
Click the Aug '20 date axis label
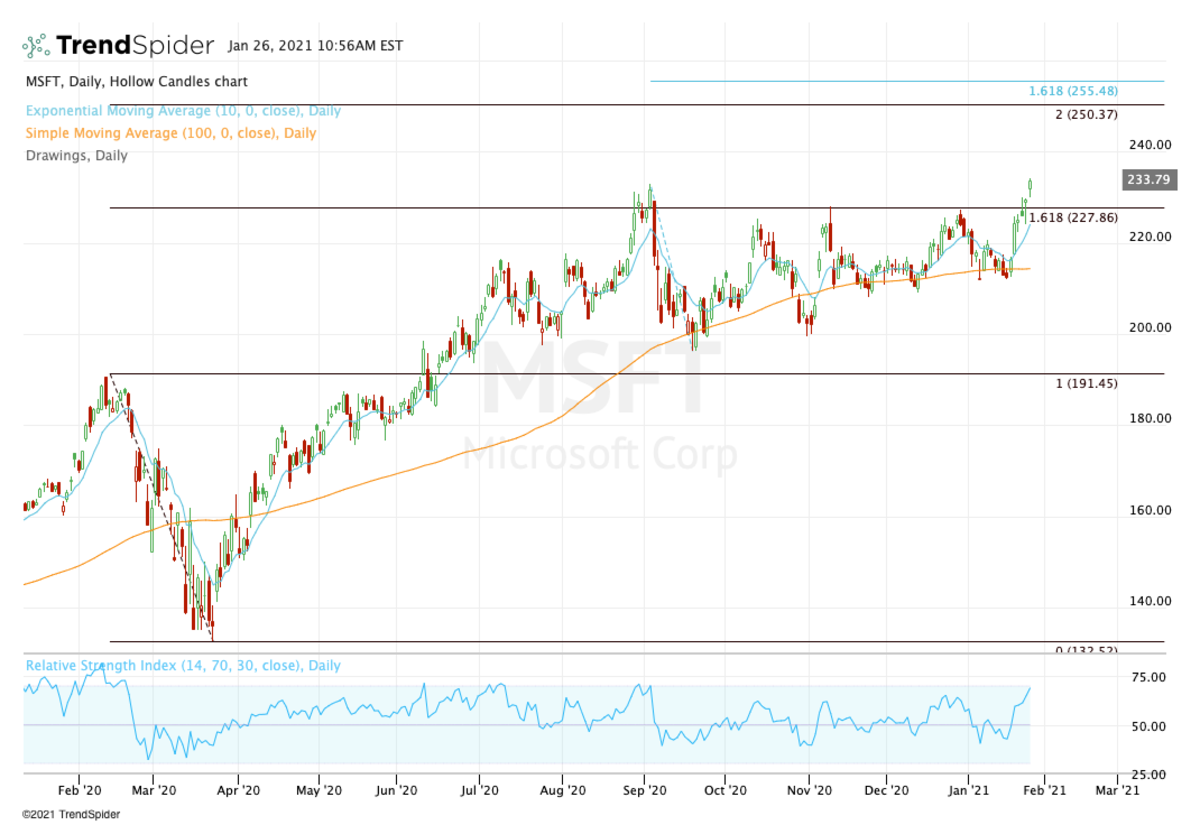(x=563, y=790)
